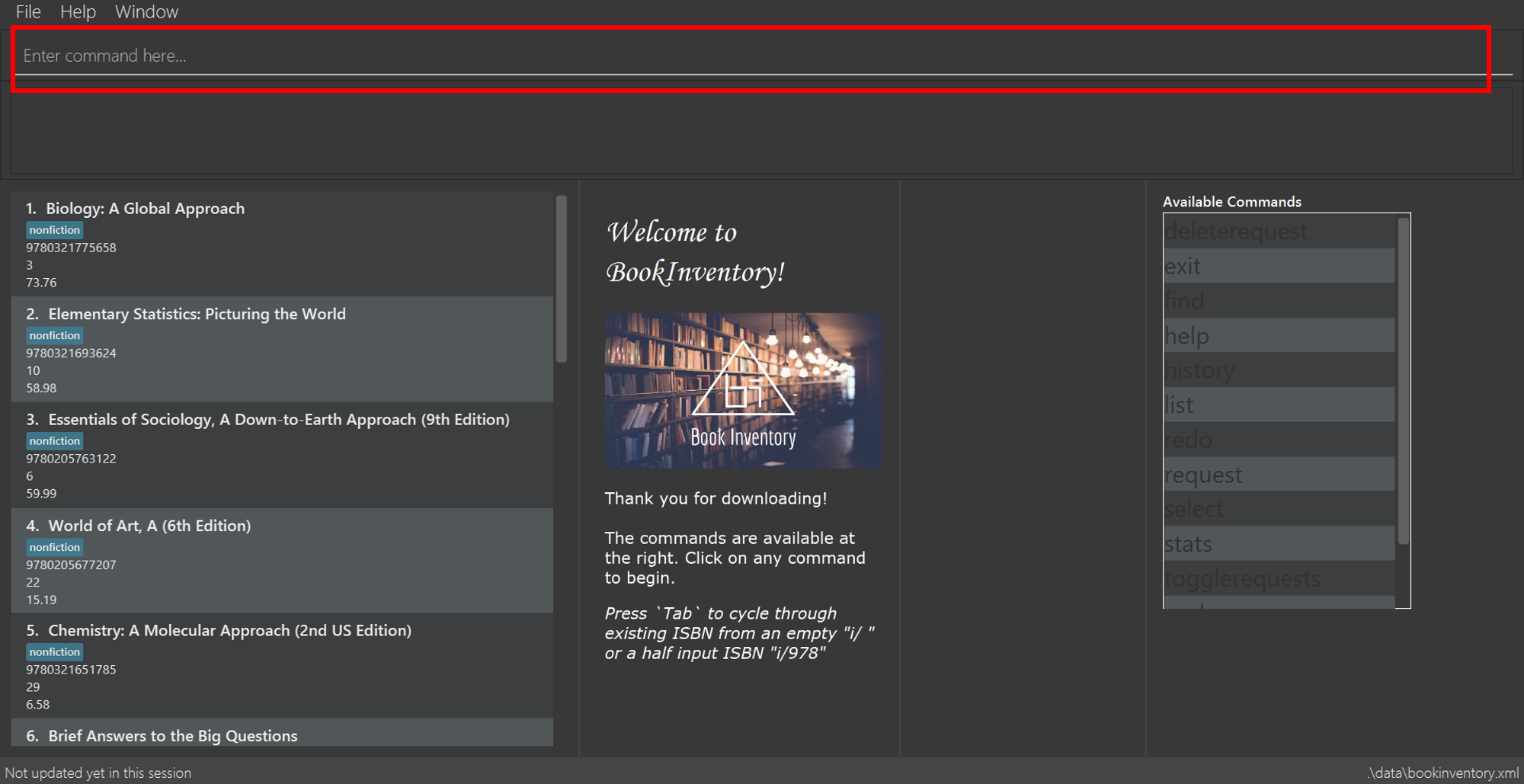
Task: Click nonfiction tag under Essentials of Sociology
Action: pyautogui.click(x=55, y=441)
